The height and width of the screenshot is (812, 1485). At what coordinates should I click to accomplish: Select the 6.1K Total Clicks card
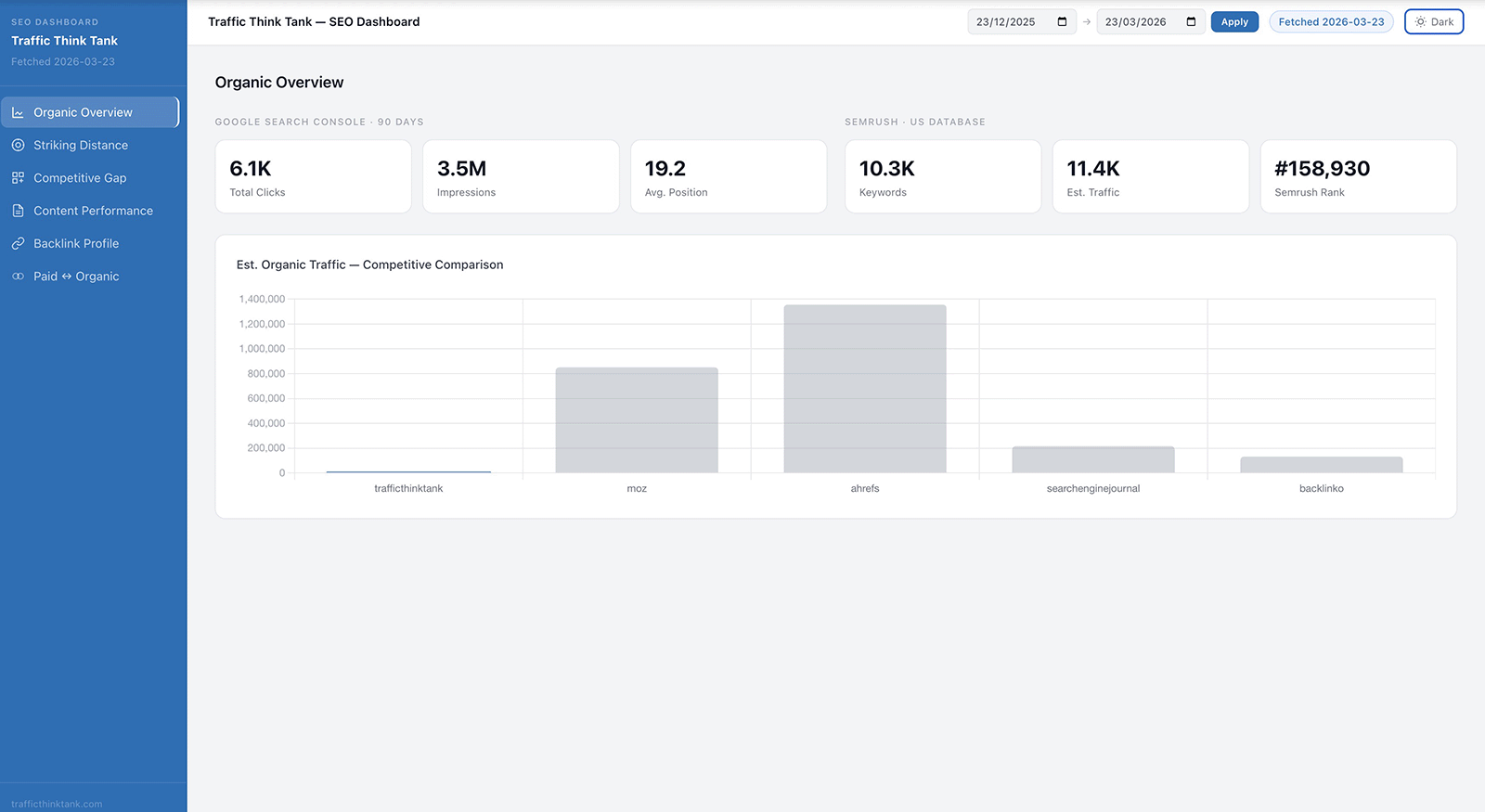click(313, 176)
